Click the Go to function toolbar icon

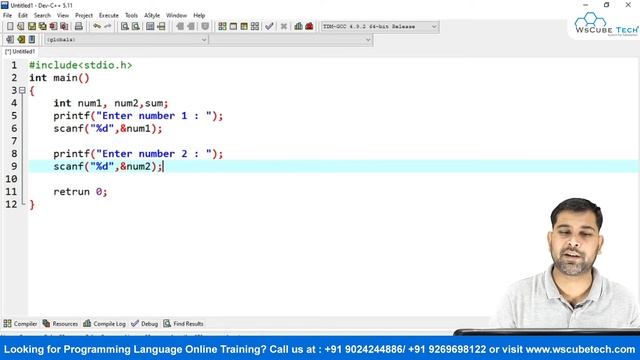tap(150, 27)
